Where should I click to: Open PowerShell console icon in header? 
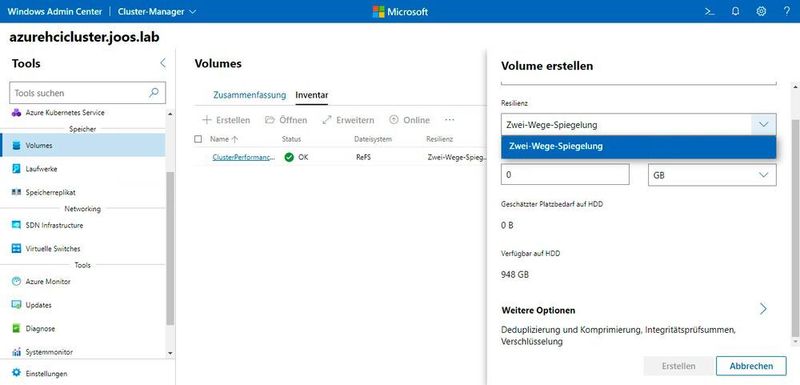(709, 11)
